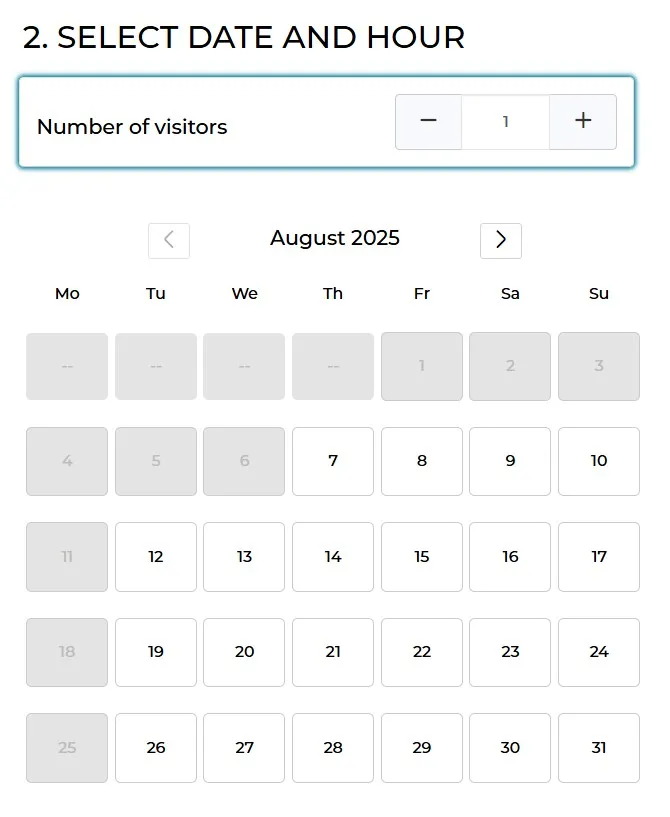Select August 7 on the calendar

tap(333, 461)
